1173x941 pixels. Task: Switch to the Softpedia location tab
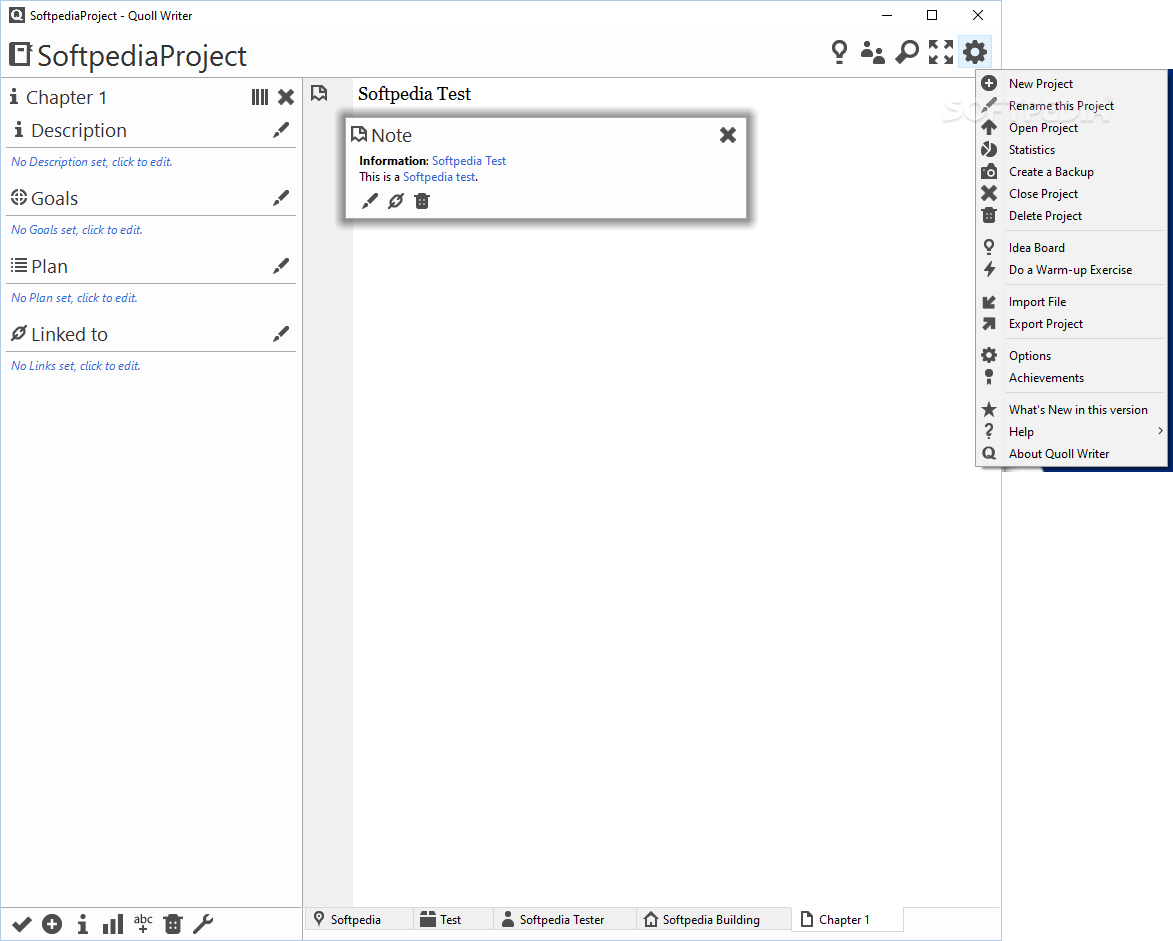358,919
